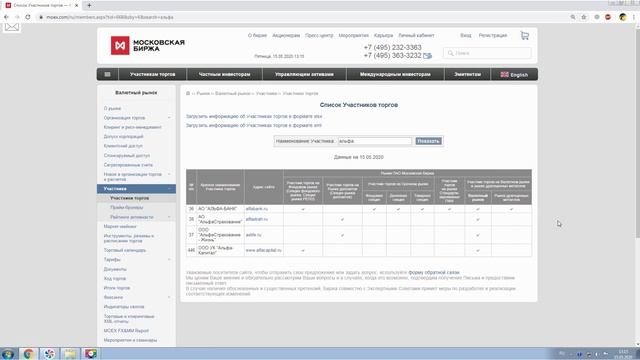Open 'Клиринг и риск-менеджмент' sidebar item
This screenshot has height=360, width=640.
[133, 127]
